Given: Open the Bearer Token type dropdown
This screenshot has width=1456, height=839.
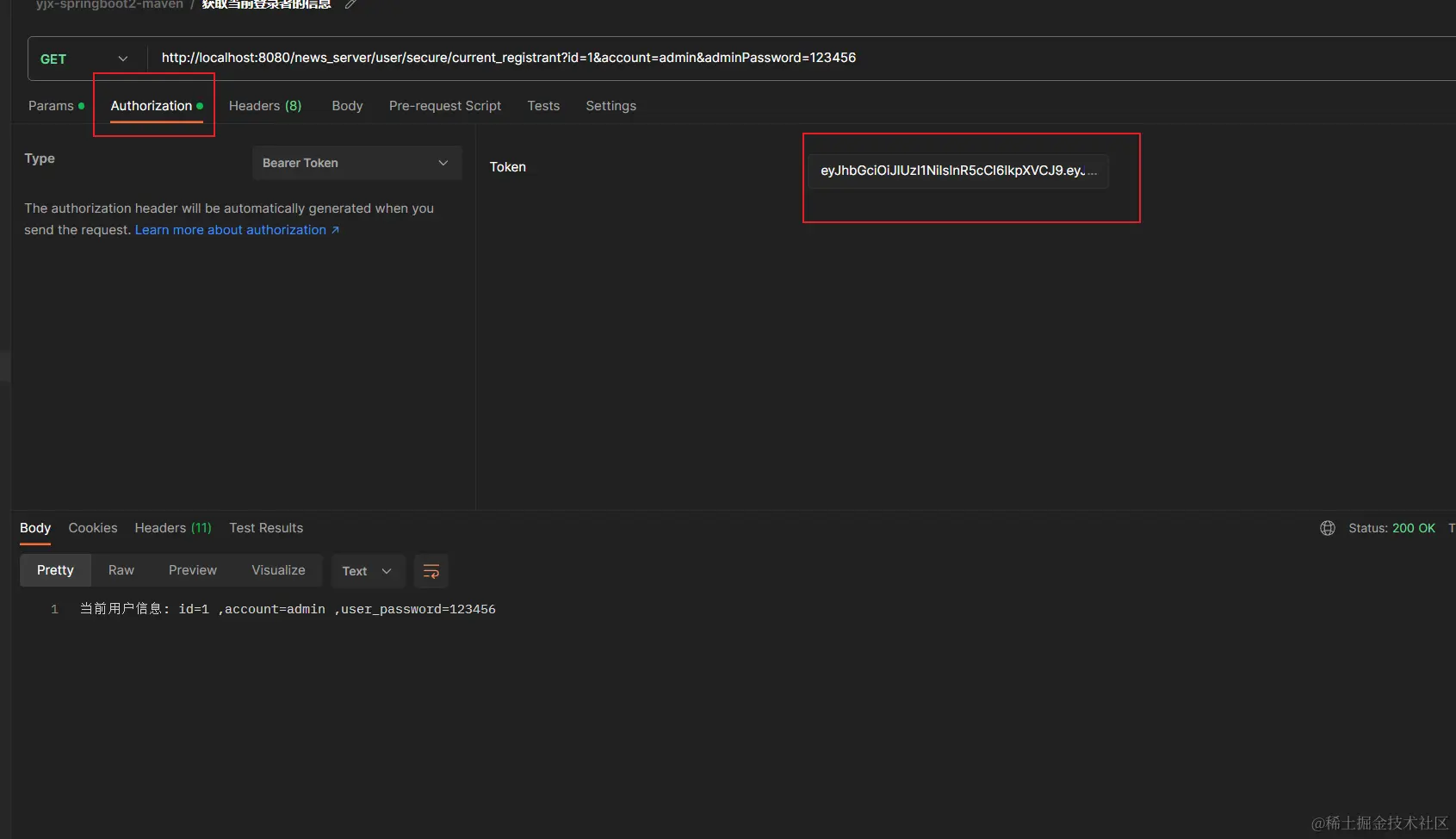Looking at the screenshot, I should [x=356, y=163].
